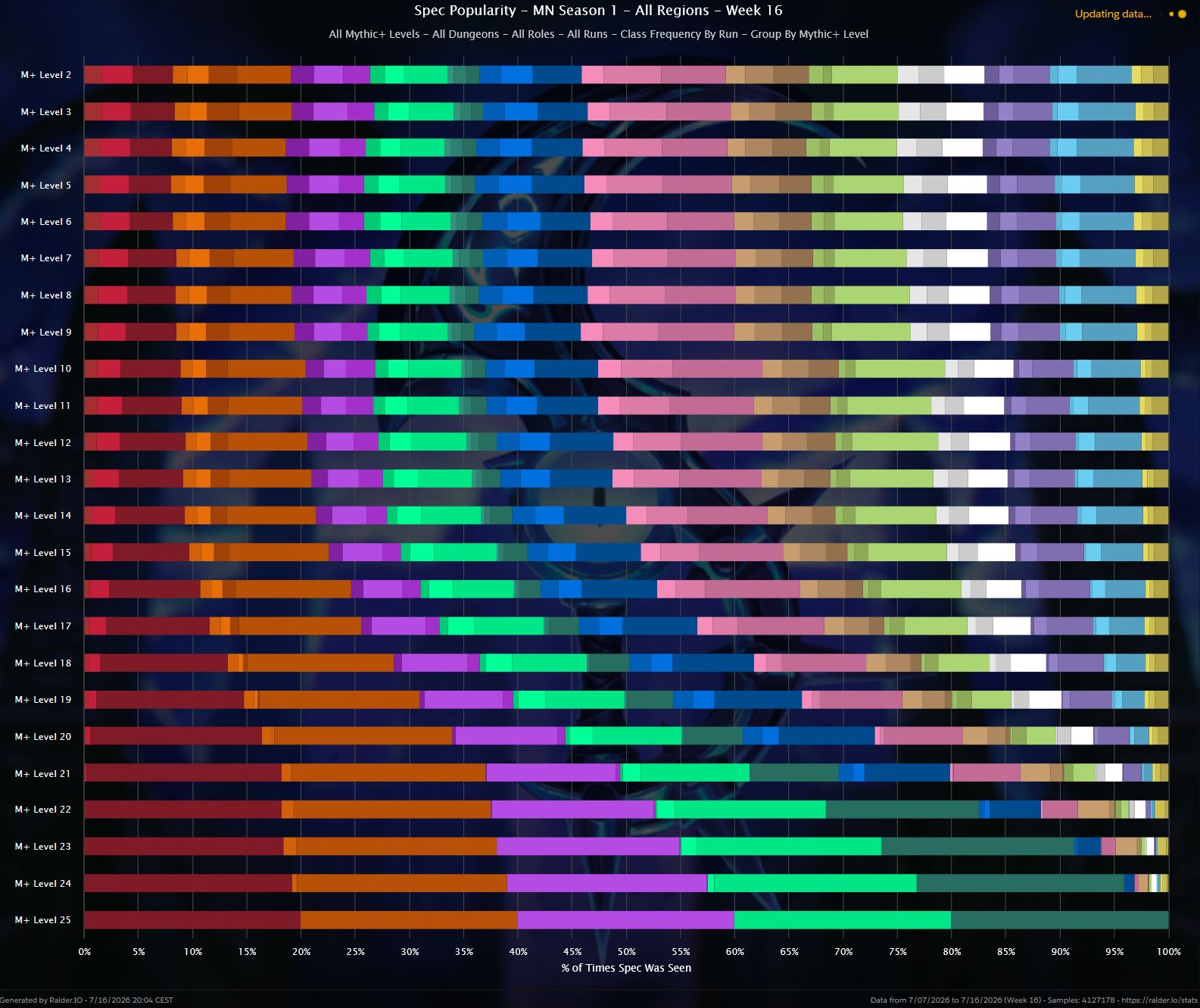Click the 'M+ Level 24' row label
Image resolution: width=1200 pixels, height=1008 pixels.
pos(43,884)
